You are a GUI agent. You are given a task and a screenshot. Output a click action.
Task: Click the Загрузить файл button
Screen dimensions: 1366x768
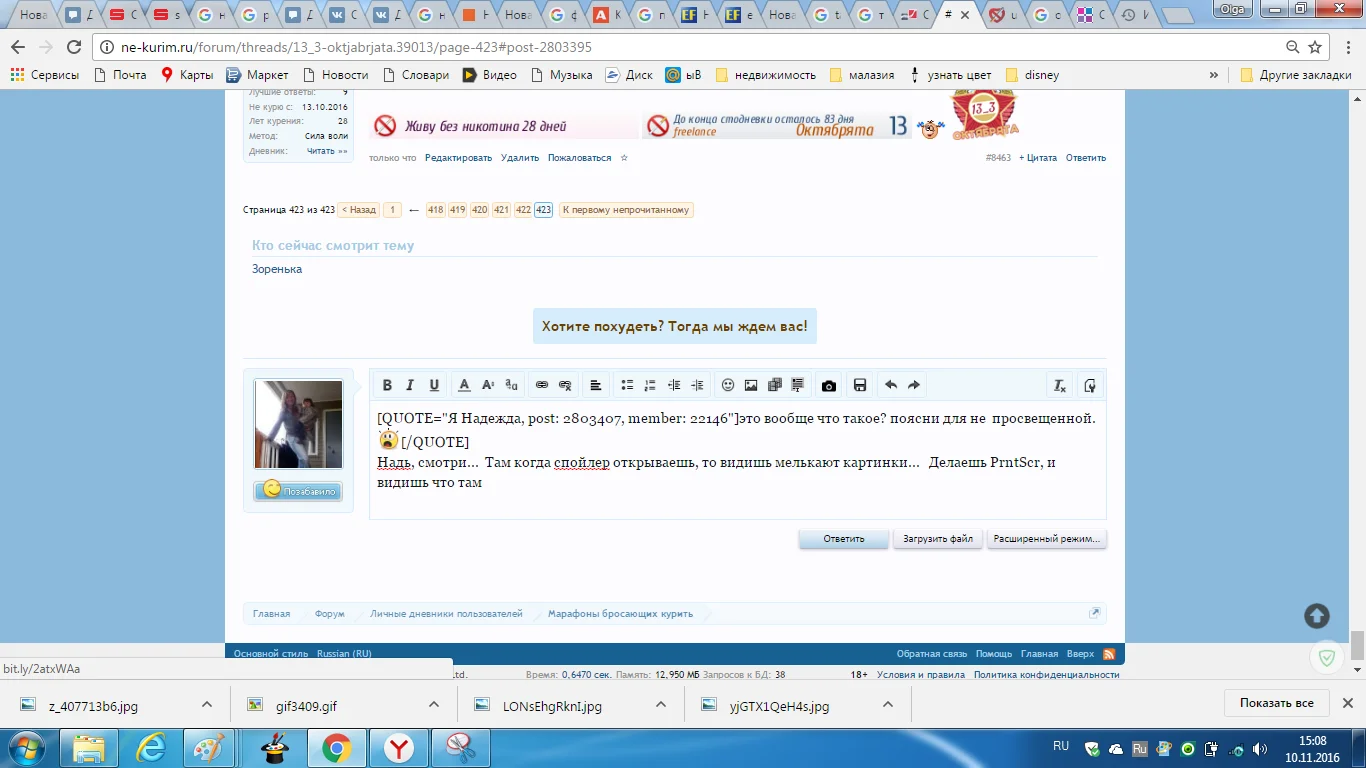coord(937,539)
